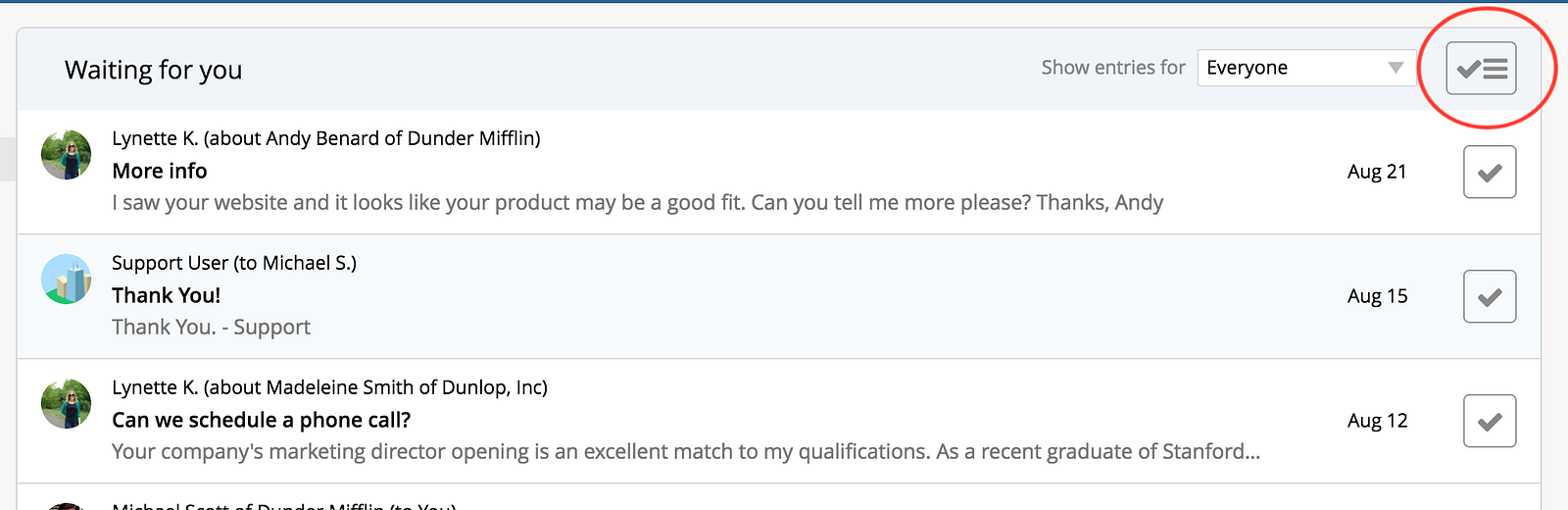The image size is (1568, 510).
Task: Click the dropdown arrow beside Everyone
Action: pyautogui.click(x=1396, y=68)
